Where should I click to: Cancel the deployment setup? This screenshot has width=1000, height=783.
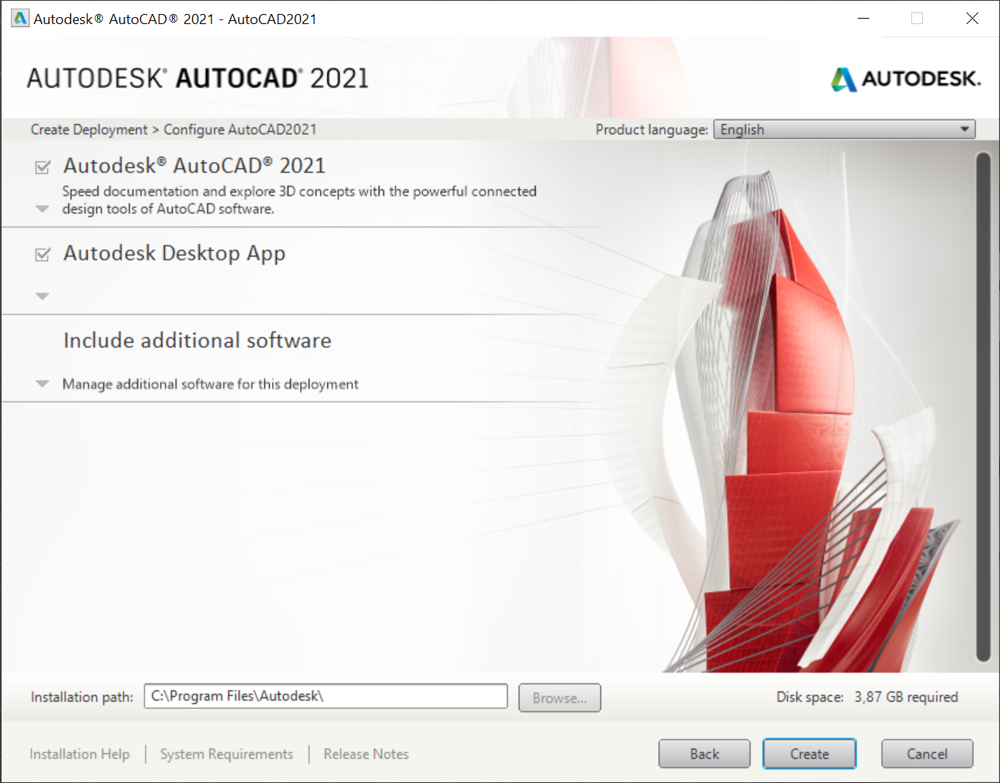[x=927, y=754]
